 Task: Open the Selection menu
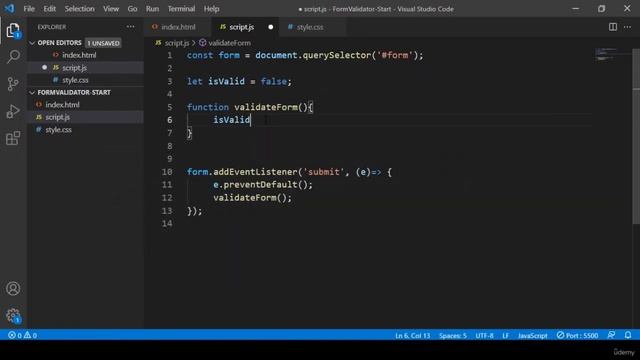pos(79,9)
